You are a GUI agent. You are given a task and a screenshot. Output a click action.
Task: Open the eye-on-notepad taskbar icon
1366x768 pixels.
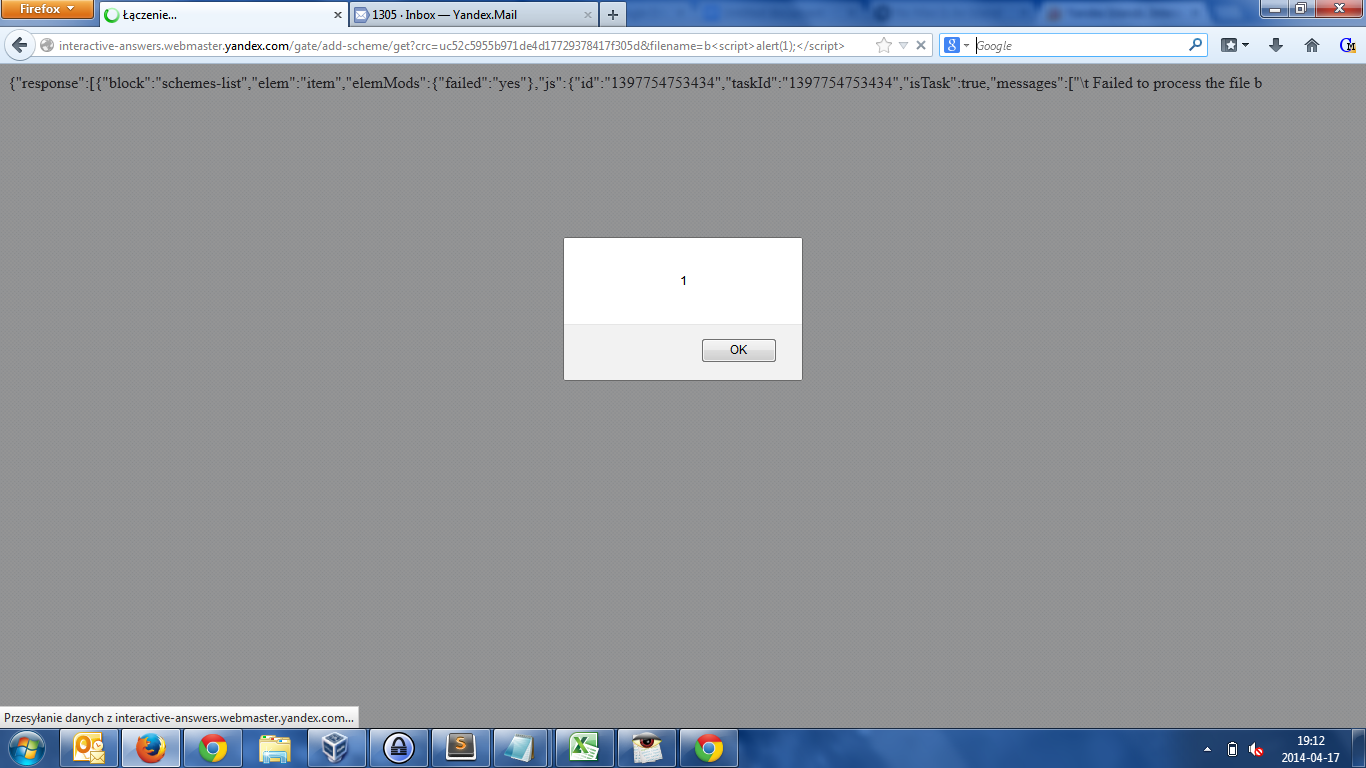coord(647,748)
